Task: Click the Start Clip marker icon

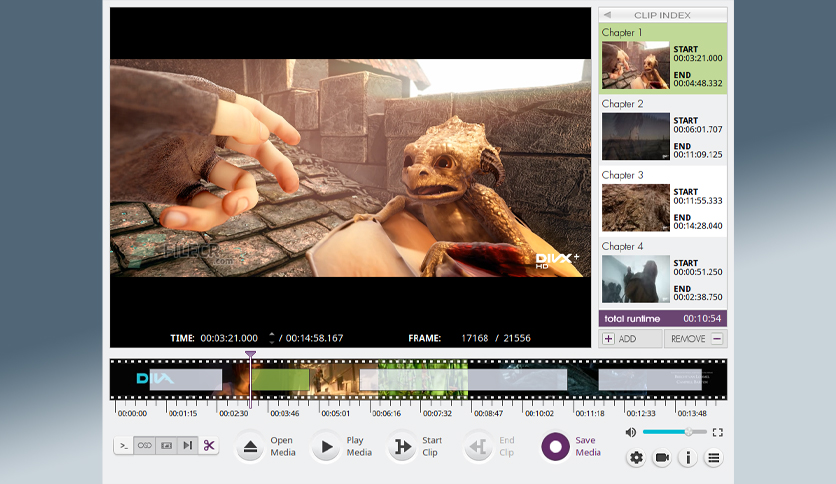Action: coord(403,447)
